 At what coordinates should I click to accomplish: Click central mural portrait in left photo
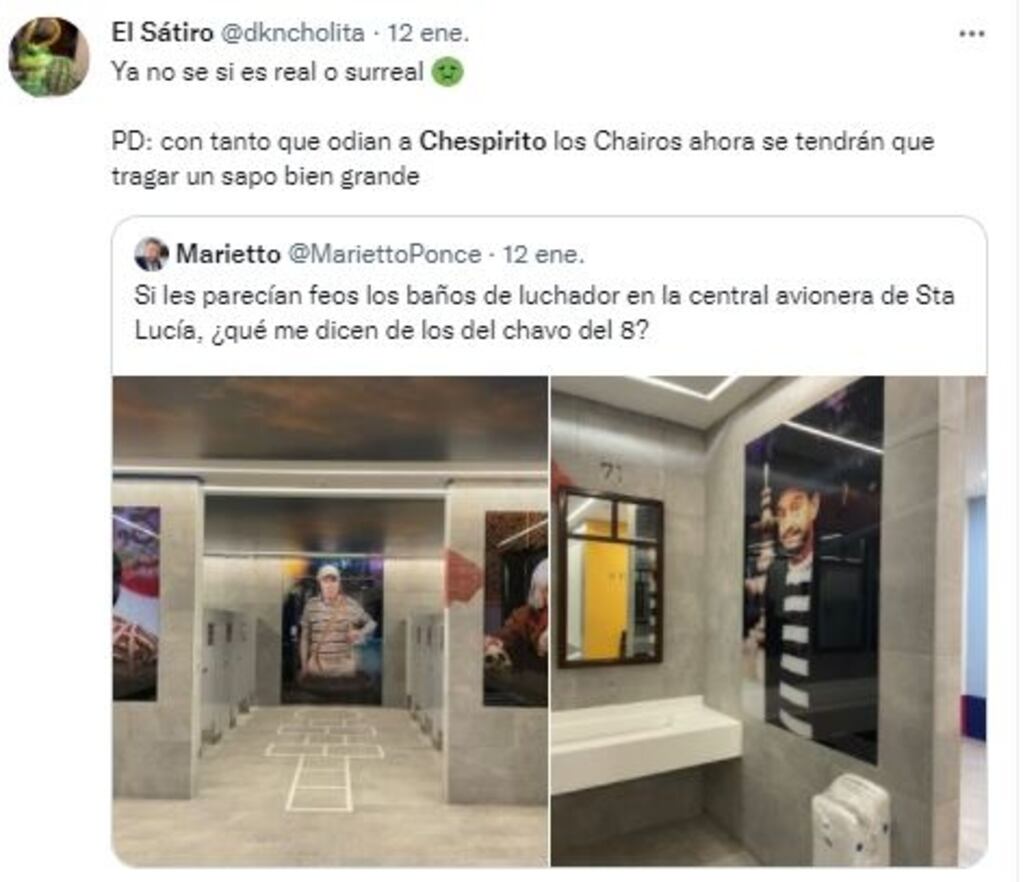(x=332, y=630)
